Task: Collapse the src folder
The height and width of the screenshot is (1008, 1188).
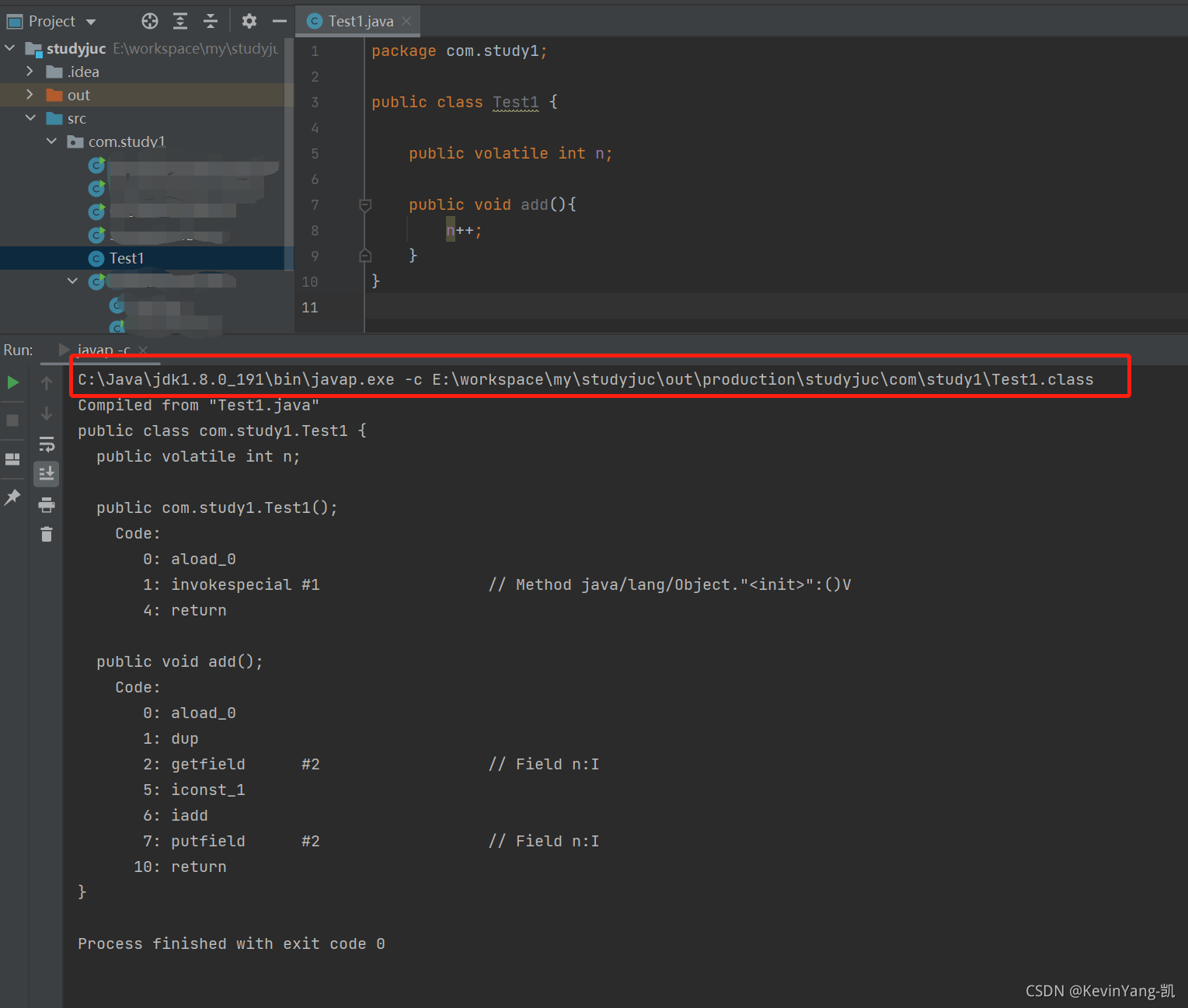Action: tap(30, 118)
